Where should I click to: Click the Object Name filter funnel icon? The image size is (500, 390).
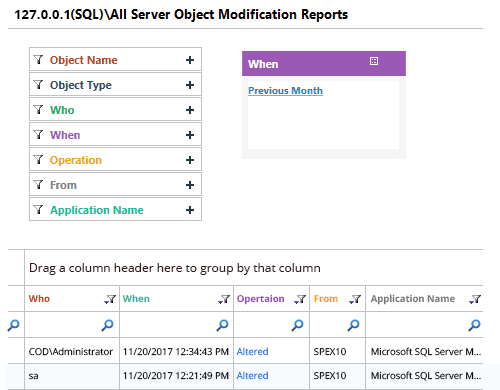pos(39,60)
